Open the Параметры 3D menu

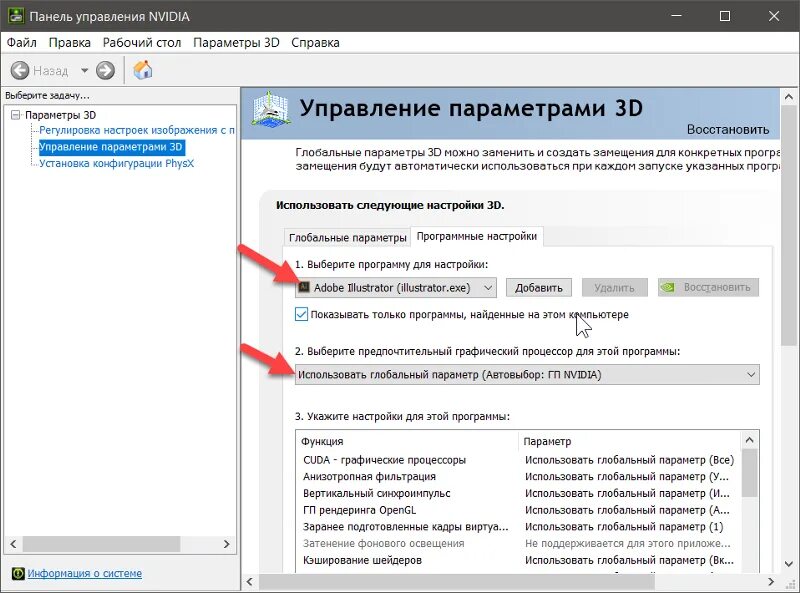pyautogui.click(x=236, y=42)
